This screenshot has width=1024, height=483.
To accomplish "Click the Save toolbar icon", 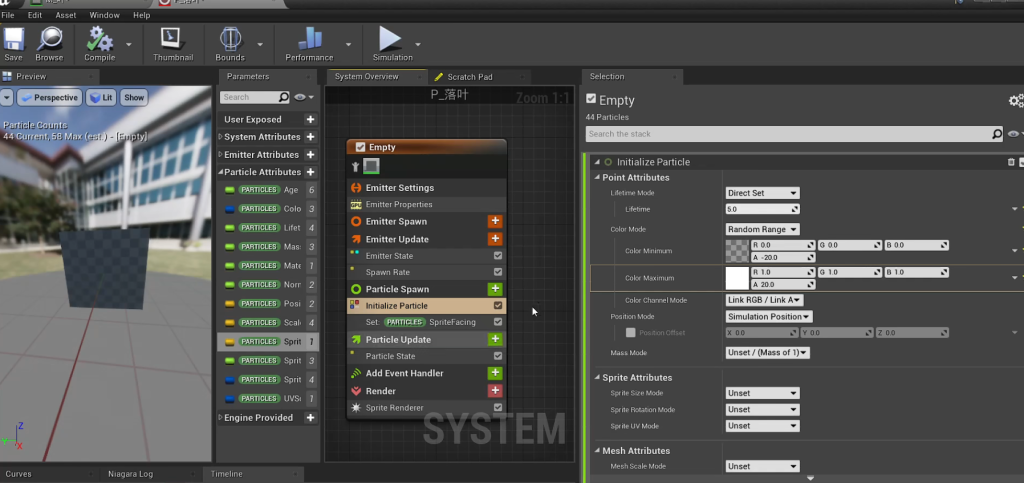I will [13, 40].
